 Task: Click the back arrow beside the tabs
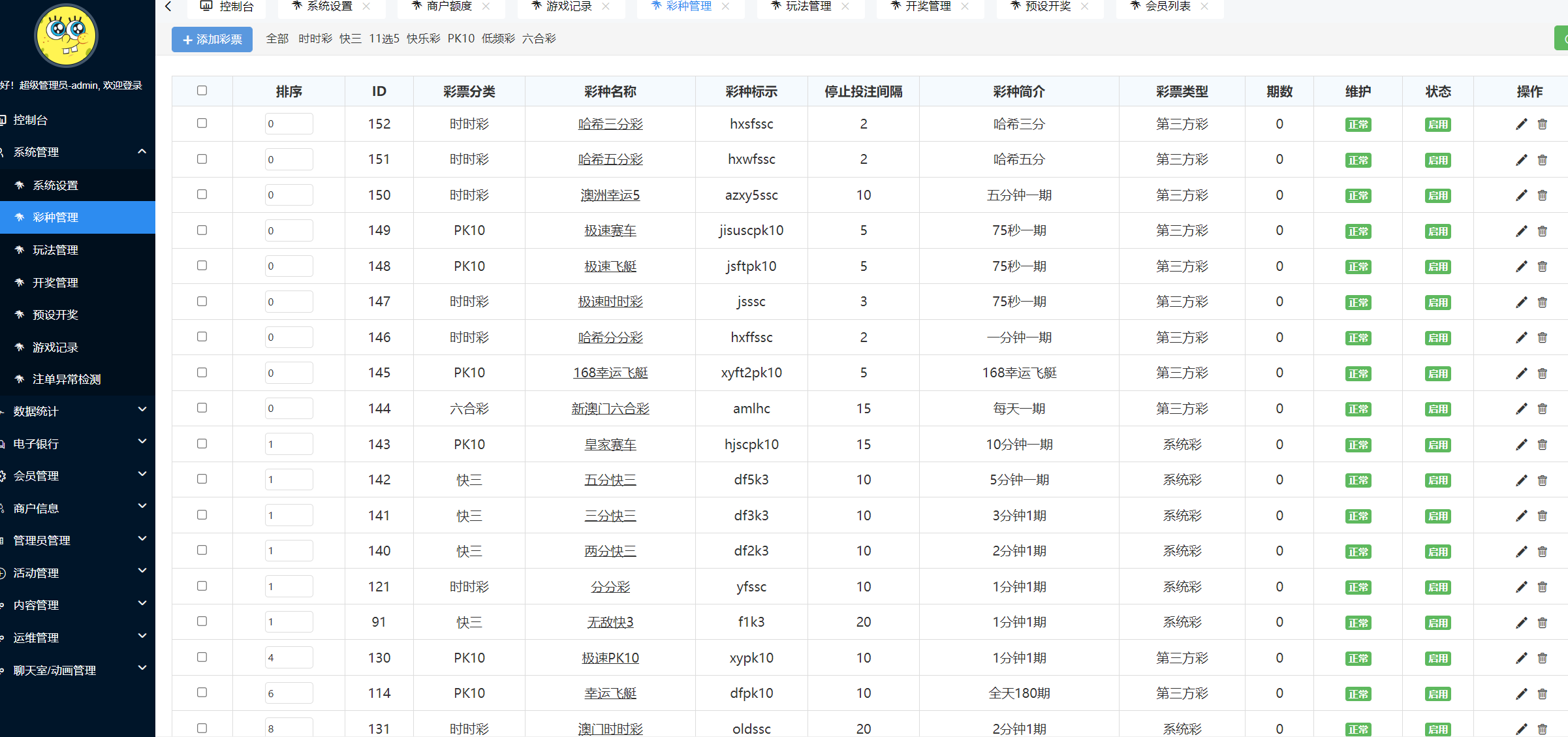pyautogui.click(x=168, y=7)
